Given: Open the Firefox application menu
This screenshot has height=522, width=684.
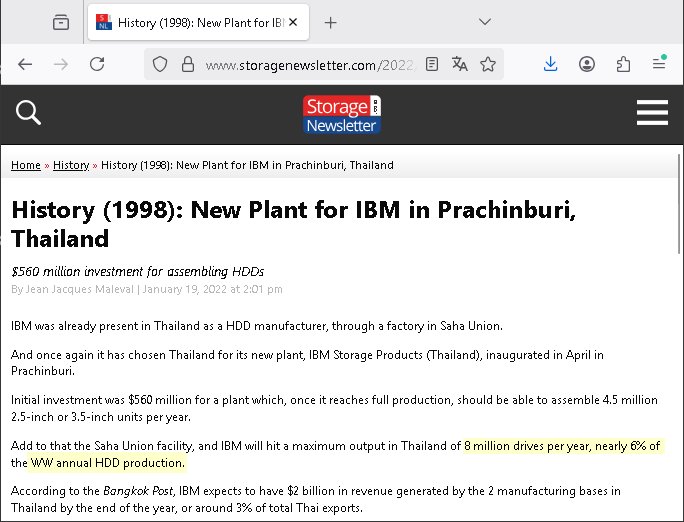Looking at the screenshot, I should [659, 64].
